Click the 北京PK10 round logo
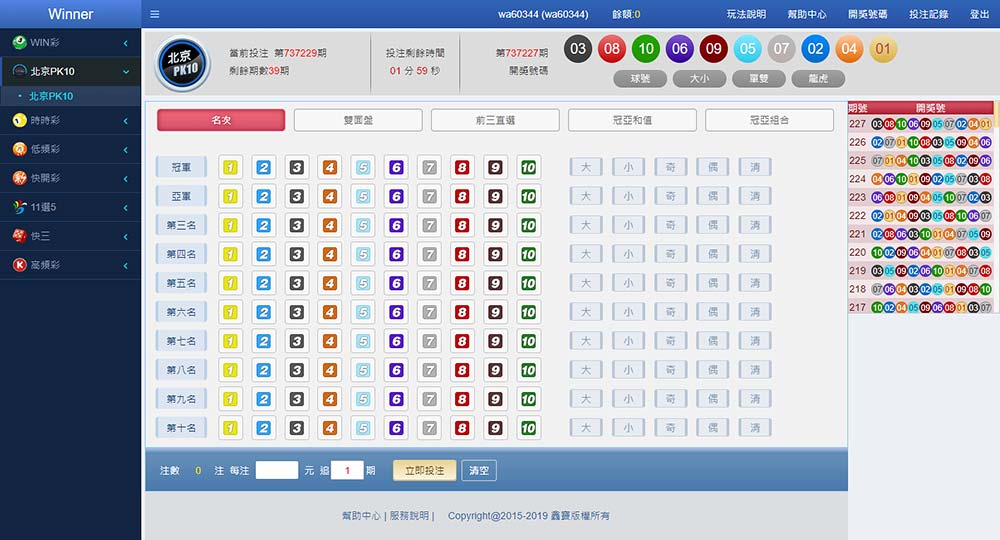Viewport: 1000px width, 540px height. pyautogui.click(x=184, y=65)
